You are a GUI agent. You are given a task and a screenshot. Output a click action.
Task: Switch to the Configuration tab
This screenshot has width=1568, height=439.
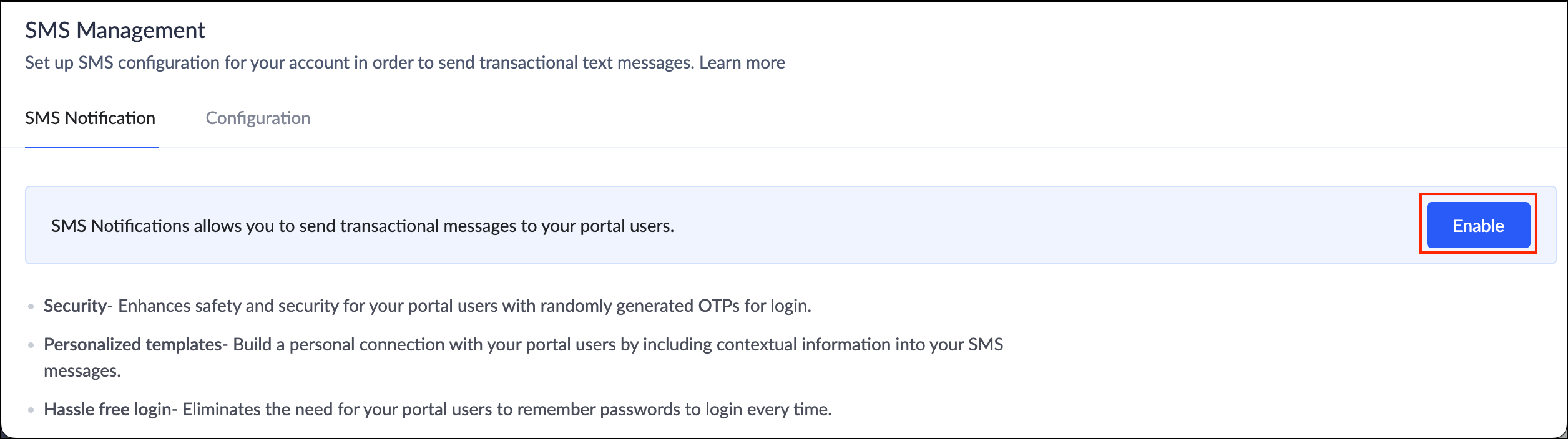(x=258, y=118)
